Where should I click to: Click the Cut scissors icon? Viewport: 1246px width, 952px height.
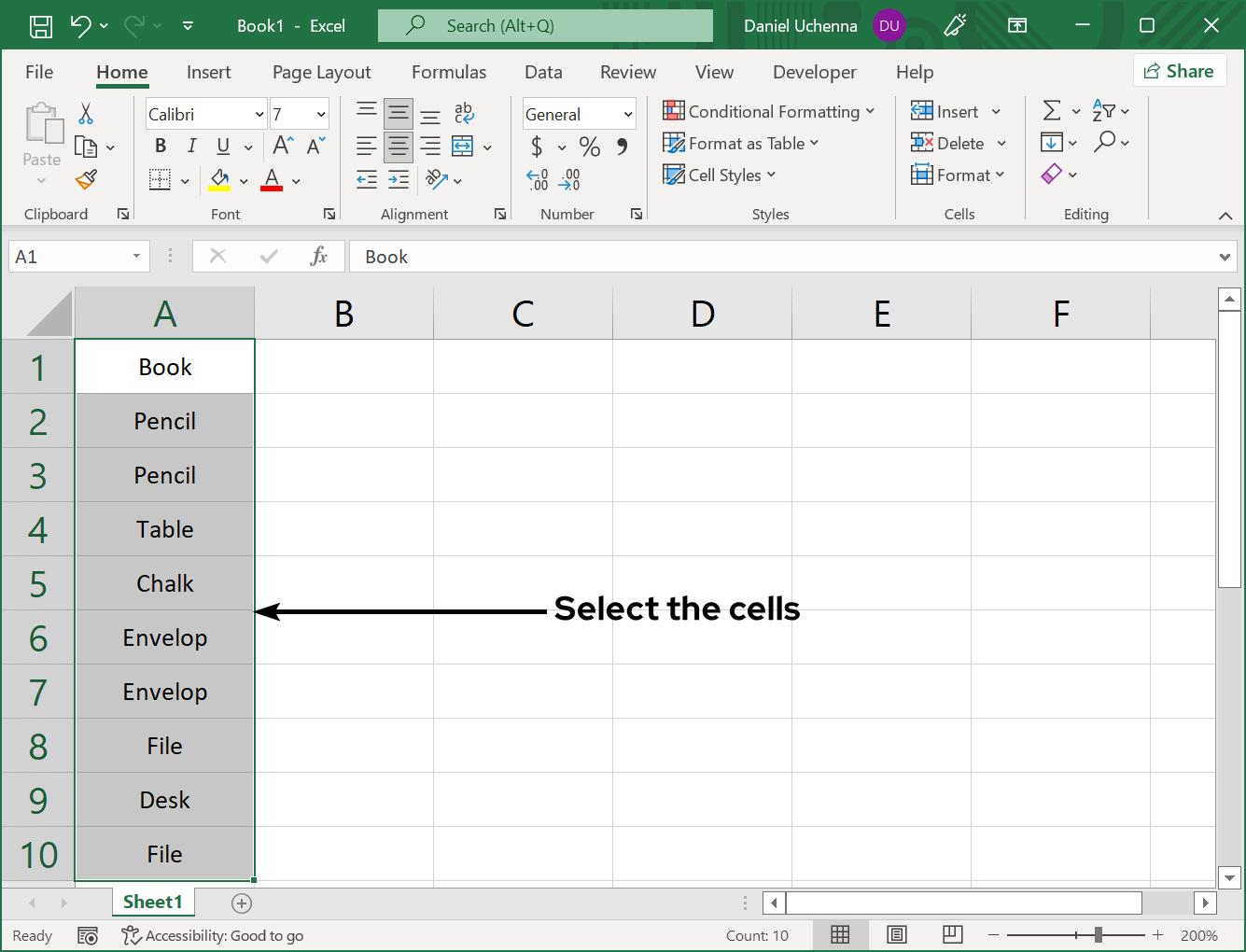point(86,114)
